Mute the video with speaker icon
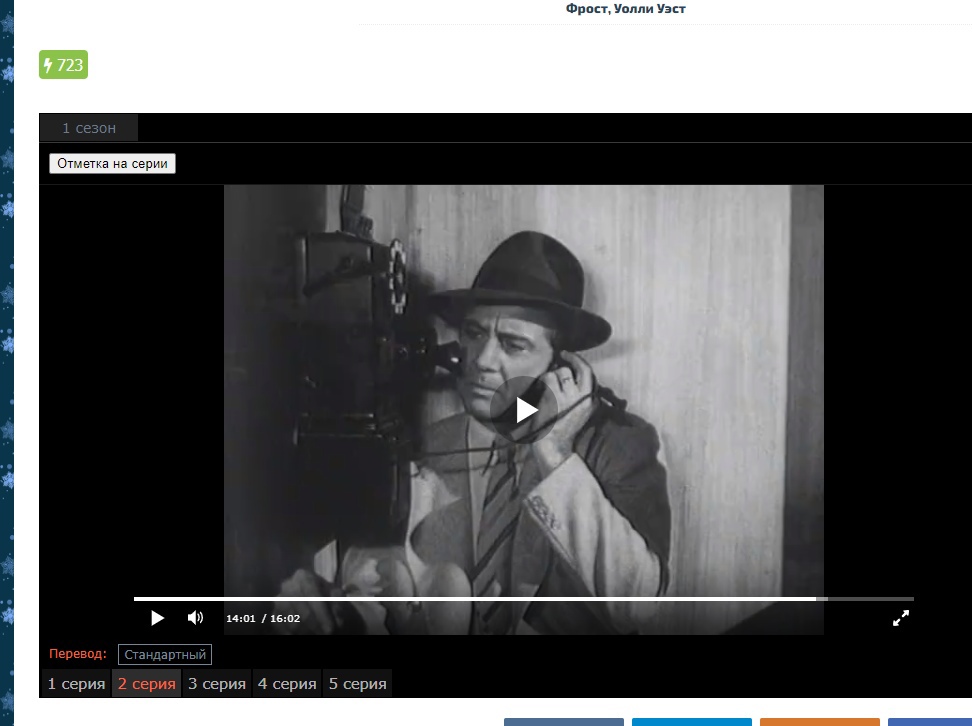Screen dimensions: 972x726 195,618
